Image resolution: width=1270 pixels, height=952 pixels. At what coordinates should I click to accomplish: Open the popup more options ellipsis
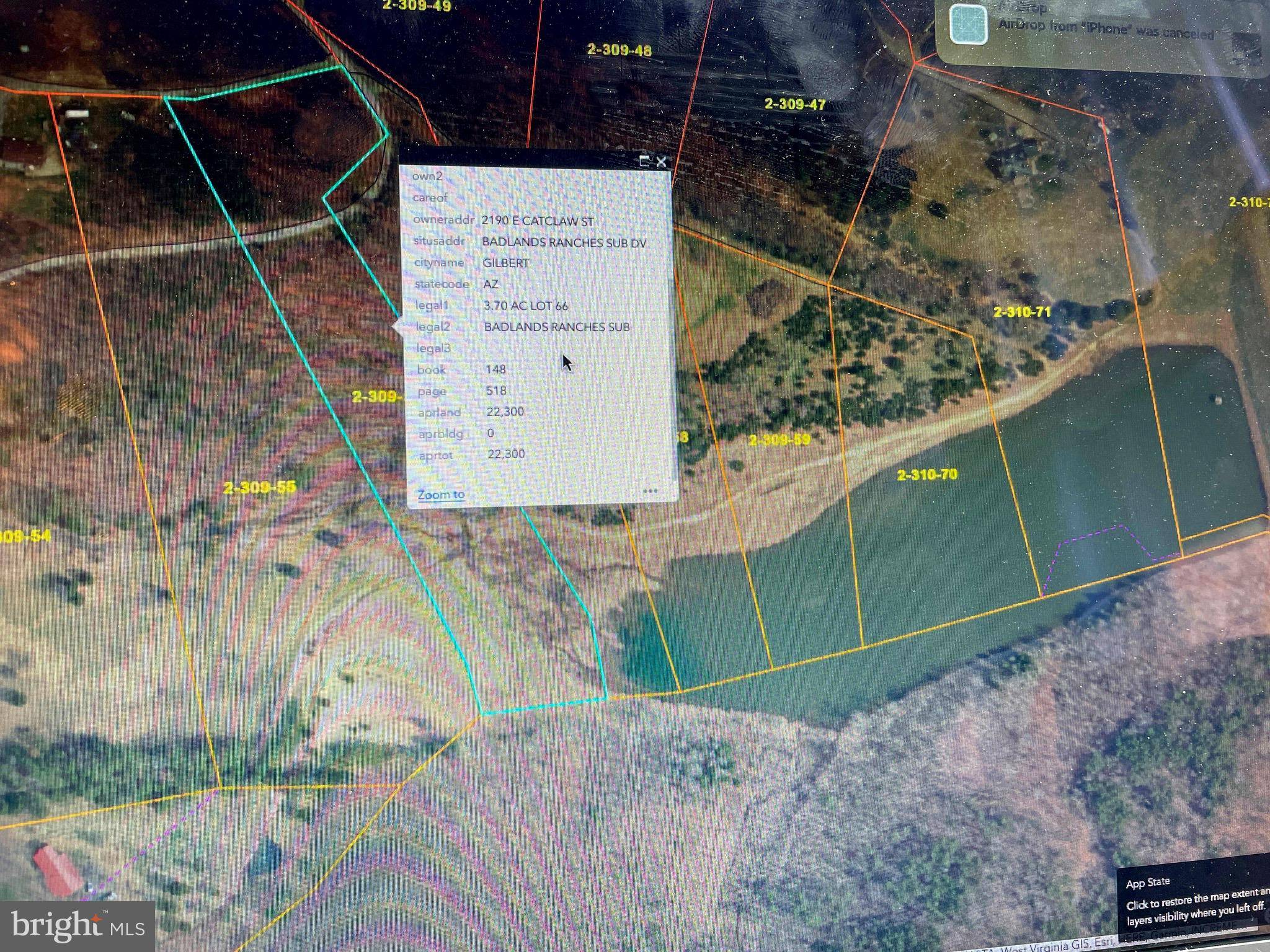click(650, 491)
